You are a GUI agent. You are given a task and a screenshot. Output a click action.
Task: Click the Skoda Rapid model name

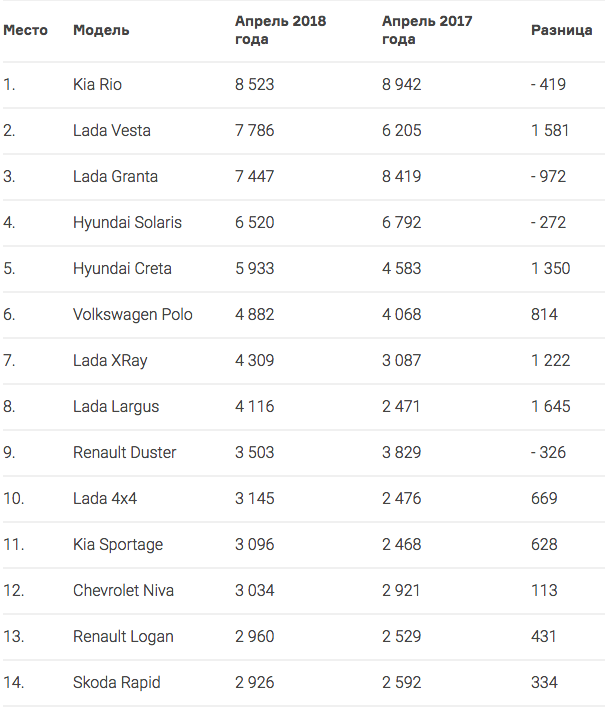tap(117, 683)
